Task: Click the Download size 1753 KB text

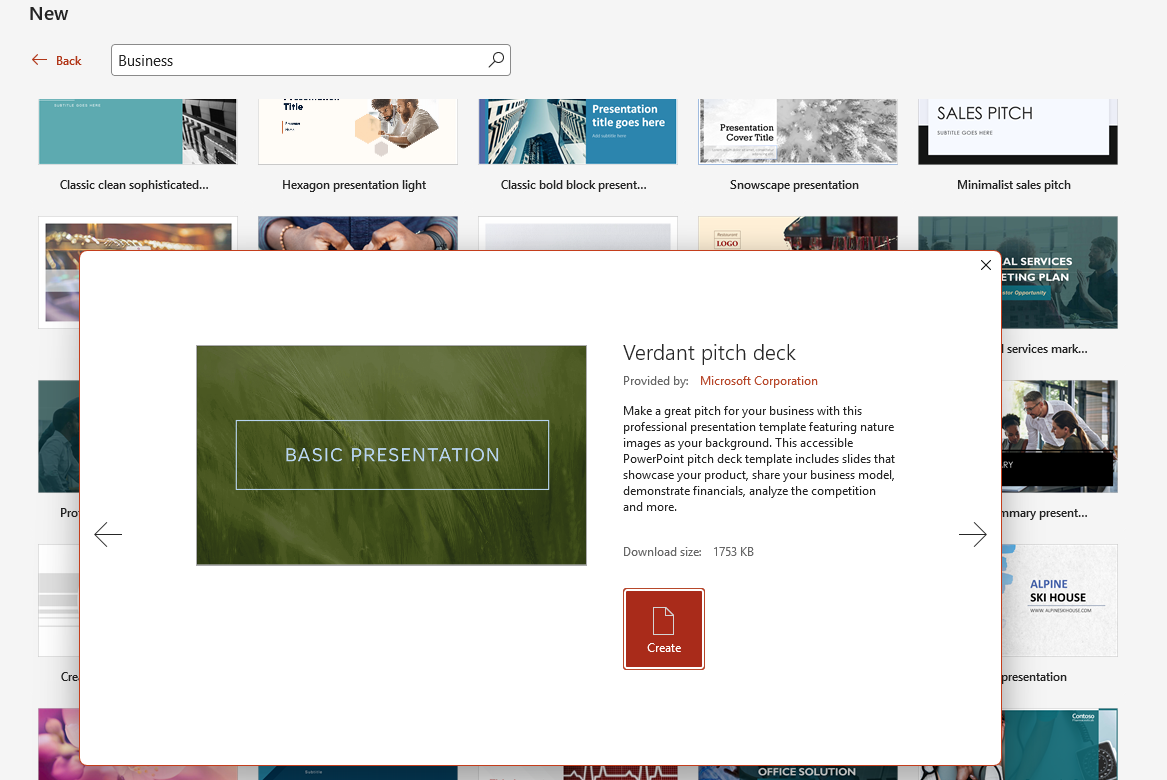Action: pyautogui.click(x=688, y=552)
